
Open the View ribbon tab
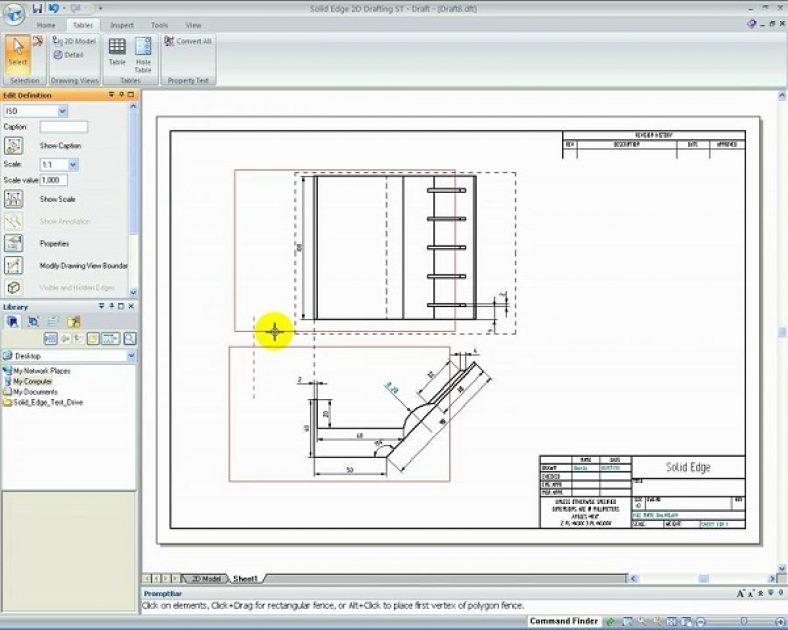[193, 25]
